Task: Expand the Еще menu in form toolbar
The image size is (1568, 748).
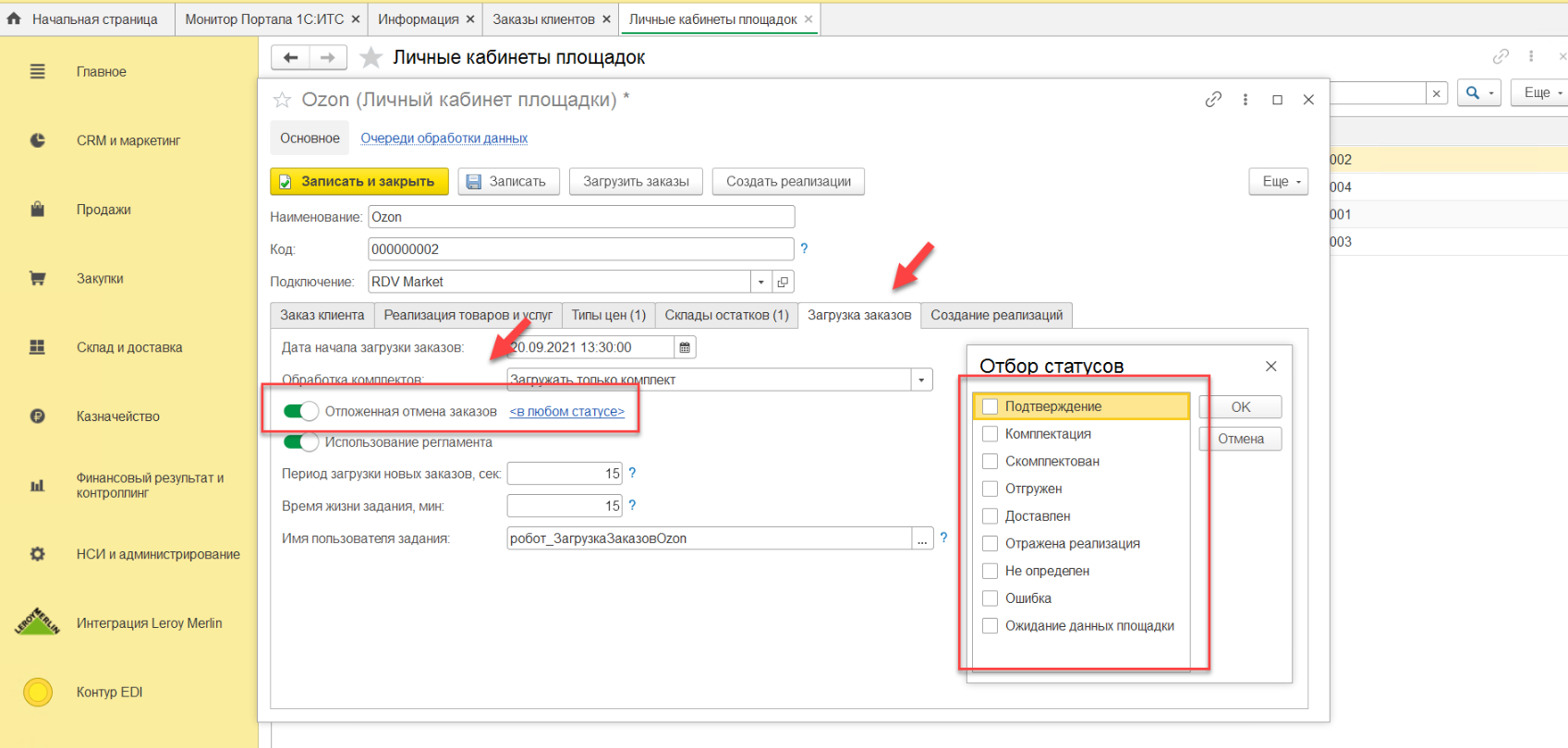Action: pyautogui.click(x=1280, y=181)
